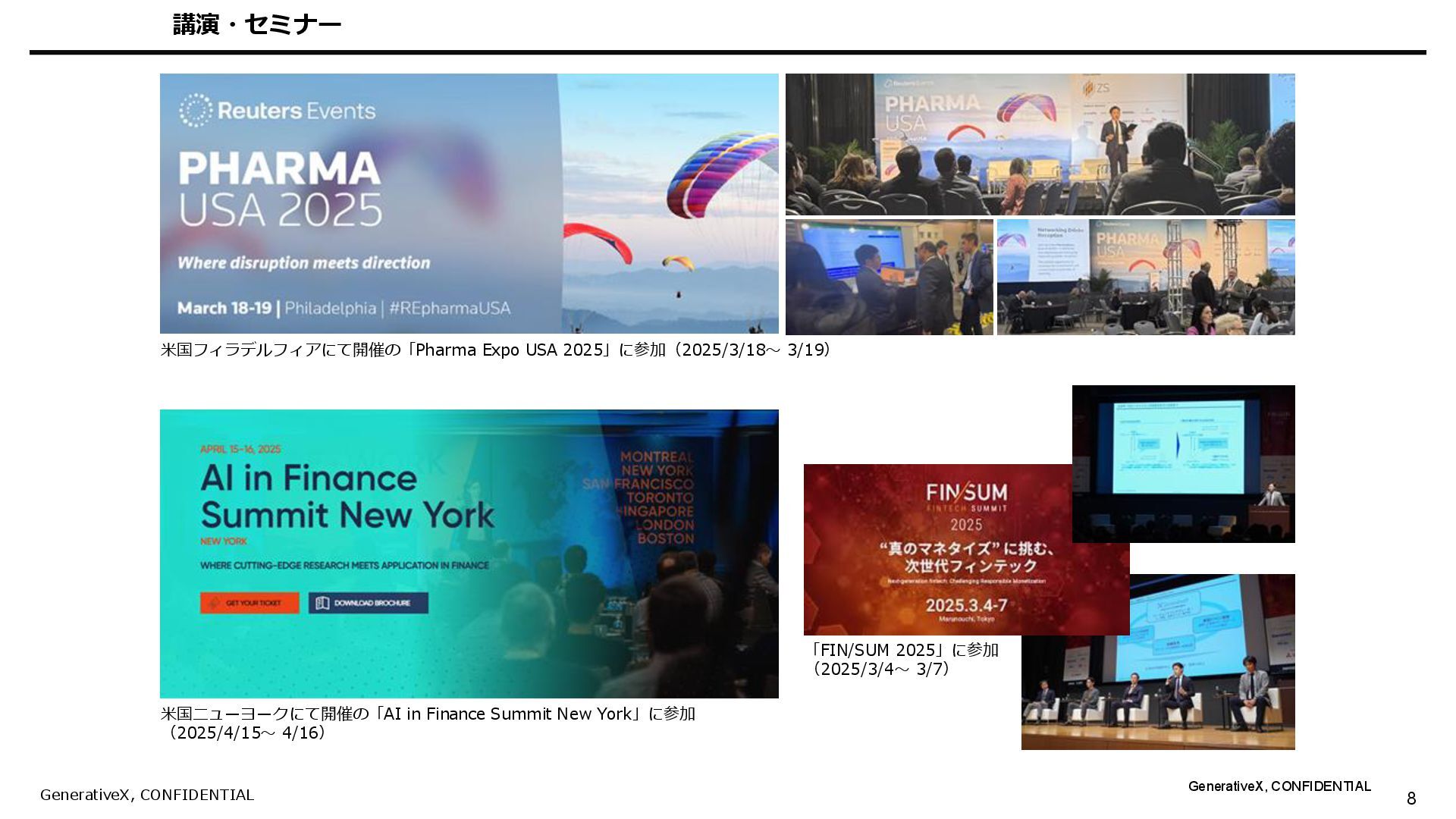Click the GET YOUR TICKET button

[249, 603]
